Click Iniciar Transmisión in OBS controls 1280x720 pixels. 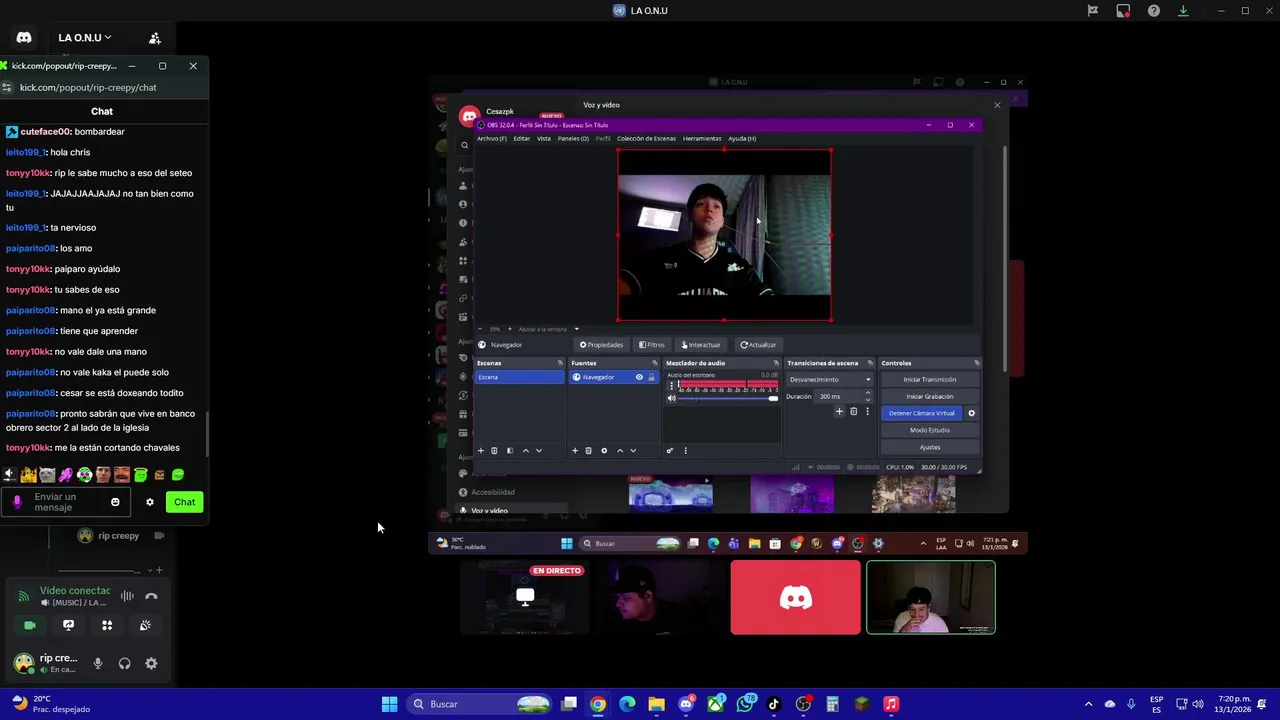click(x=930, y=379)
